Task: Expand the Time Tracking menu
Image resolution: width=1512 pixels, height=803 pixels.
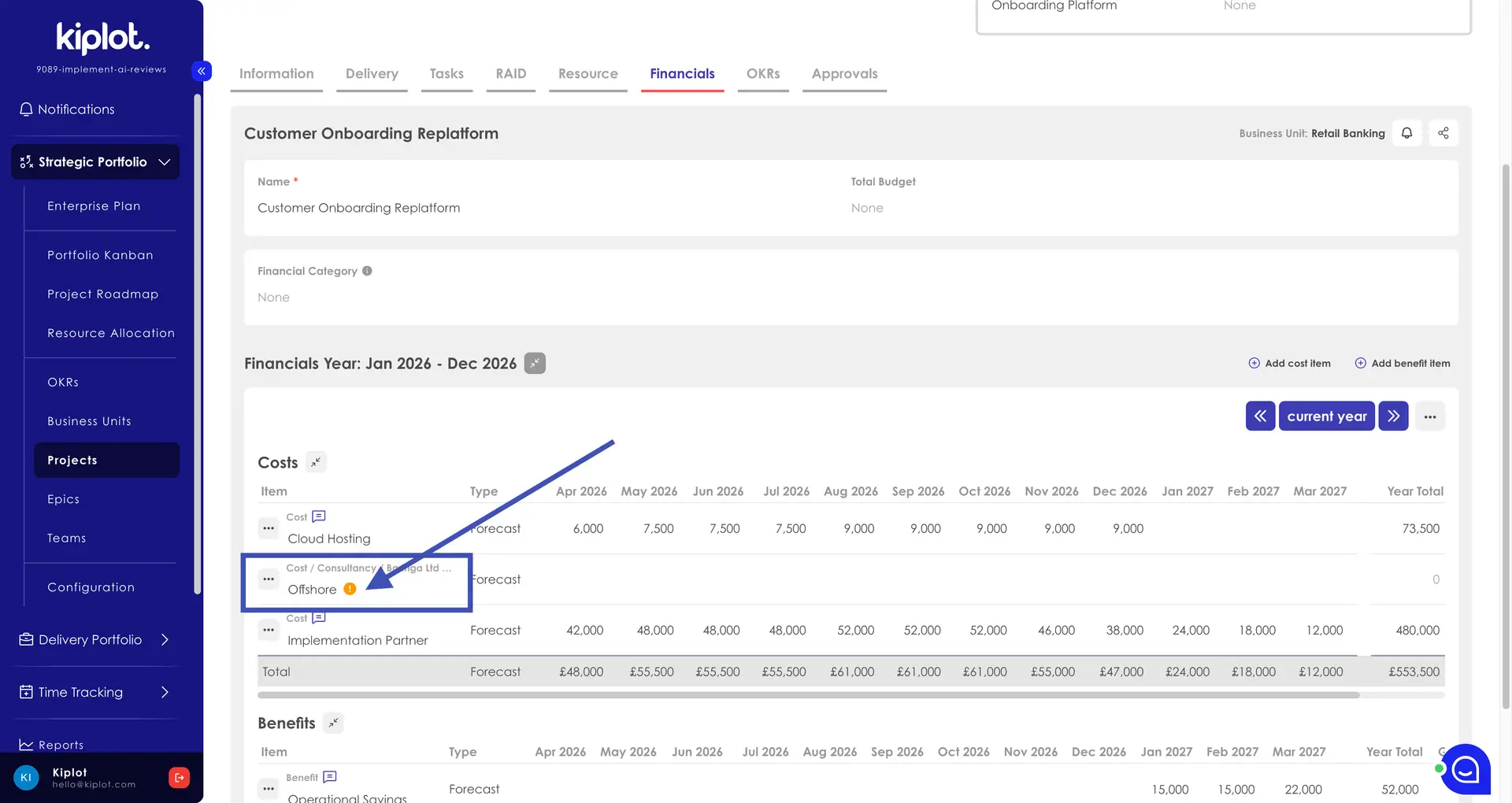Action: (95, 692)
